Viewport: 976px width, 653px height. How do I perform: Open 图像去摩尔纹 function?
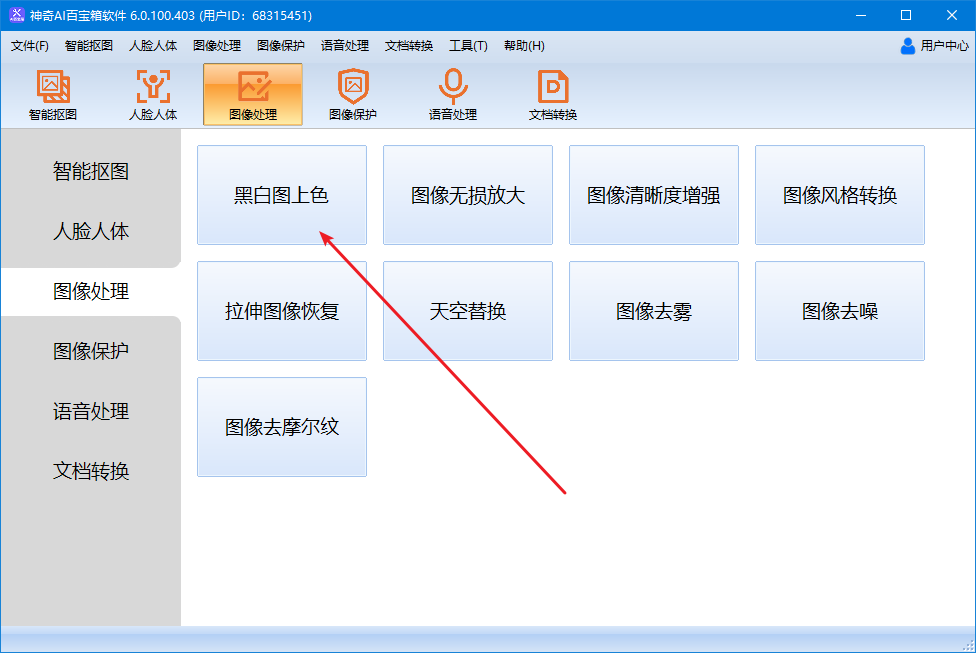pyautogui.click(x=282, y=427)
